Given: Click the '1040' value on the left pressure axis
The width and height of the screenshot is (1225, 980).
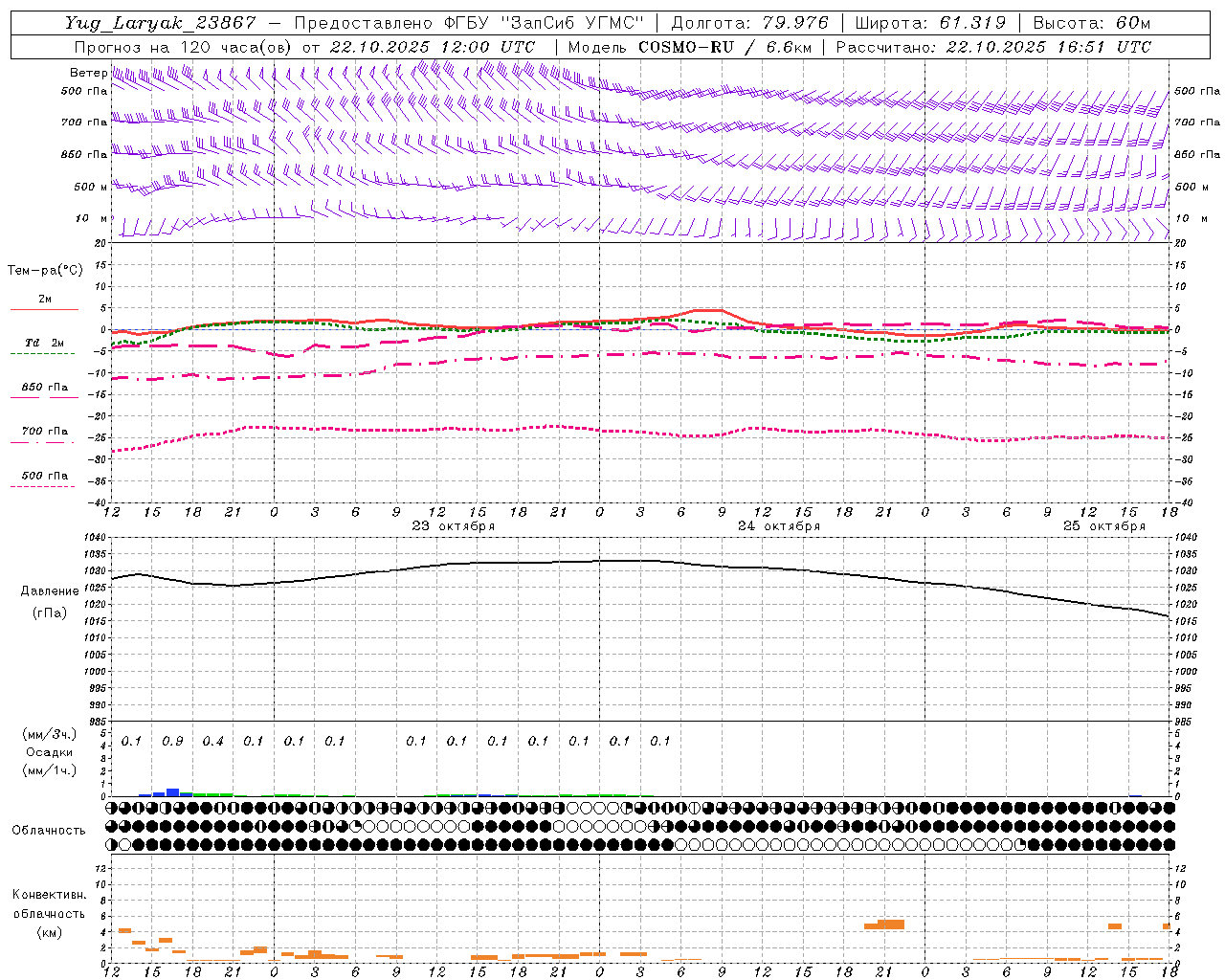Looking at the screenshot, I should [97, 538].
